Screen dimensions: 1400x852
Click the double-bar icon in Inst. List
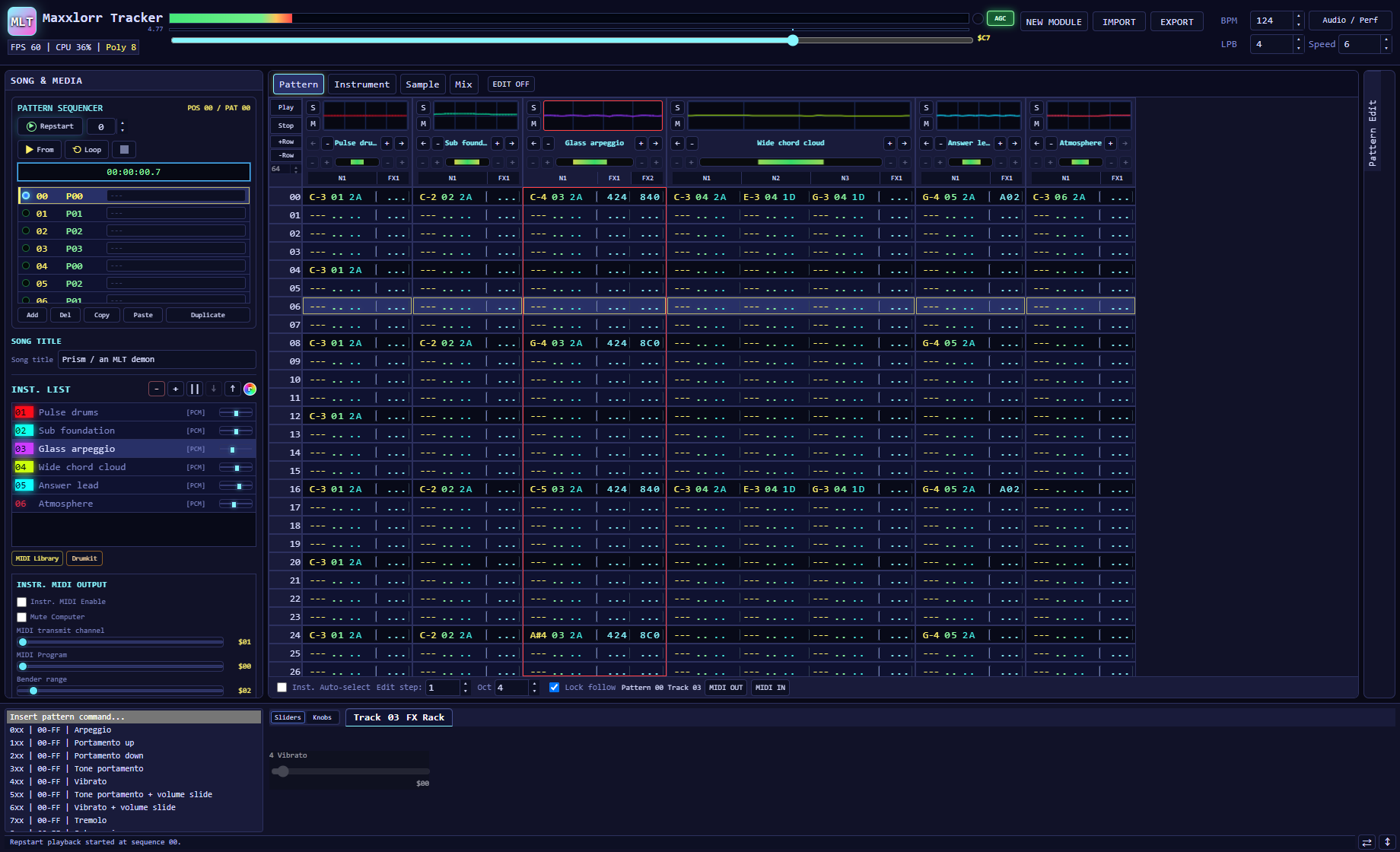coord(195,389)
